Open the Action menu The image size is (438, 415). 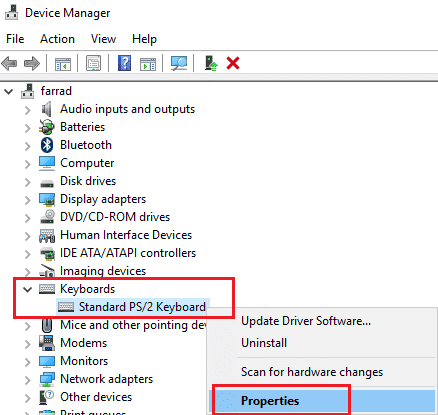point(57,39)
